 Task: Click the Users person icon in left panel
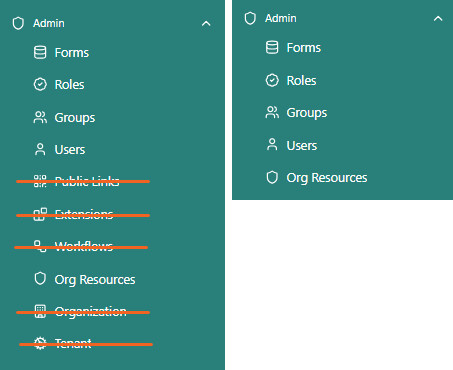pos(40,149)
